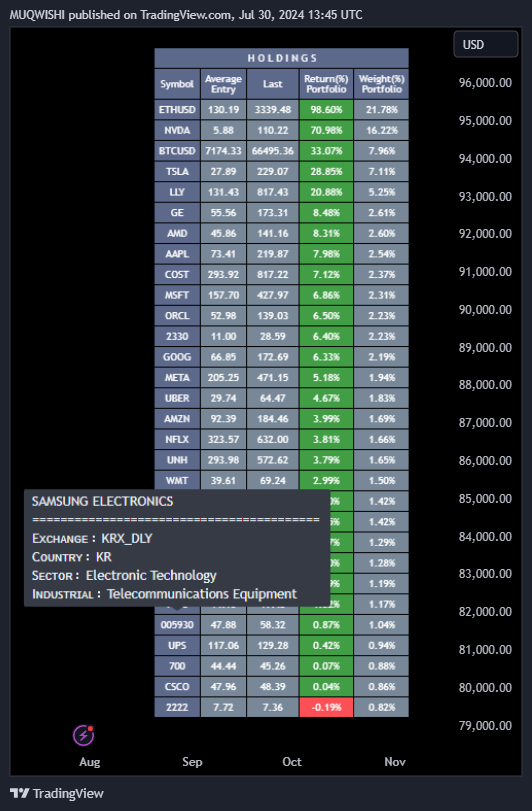The width and height of the screenshot is (532, 811).
Task: Select the Return(%) Portfolio column header
Action: click(326, 84)
